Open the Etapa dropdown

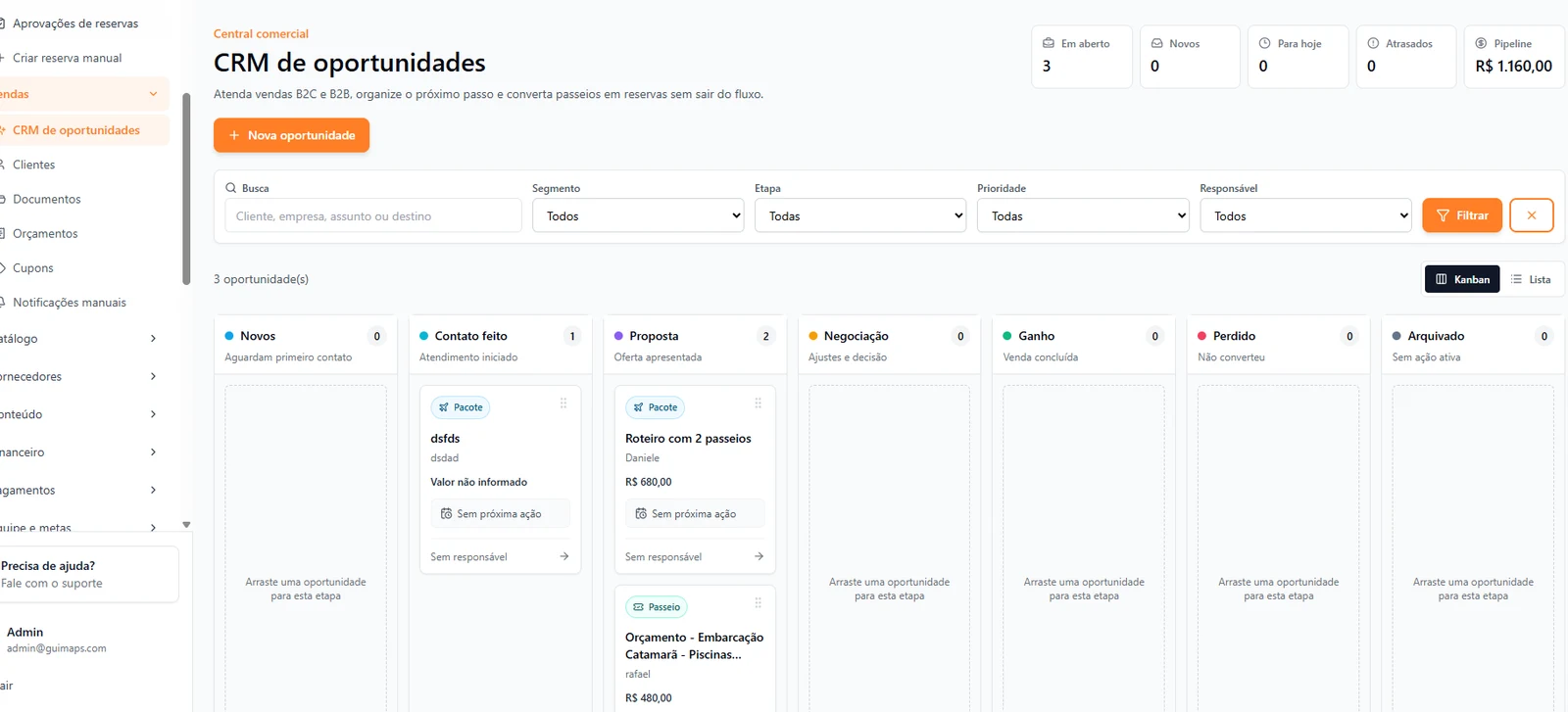(860, 215)
